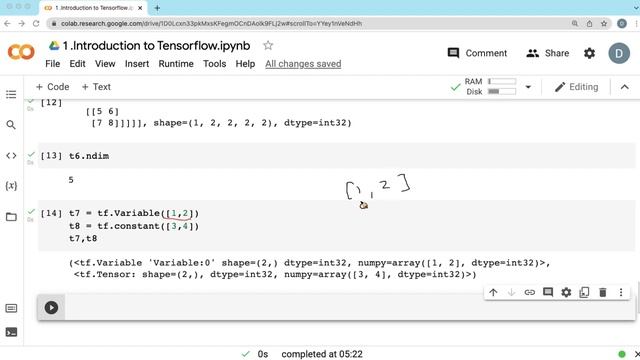The width and height of the screenshot is (640, 360).
Task: Click the browser address bar URL
Action: (x=211, y=24)
